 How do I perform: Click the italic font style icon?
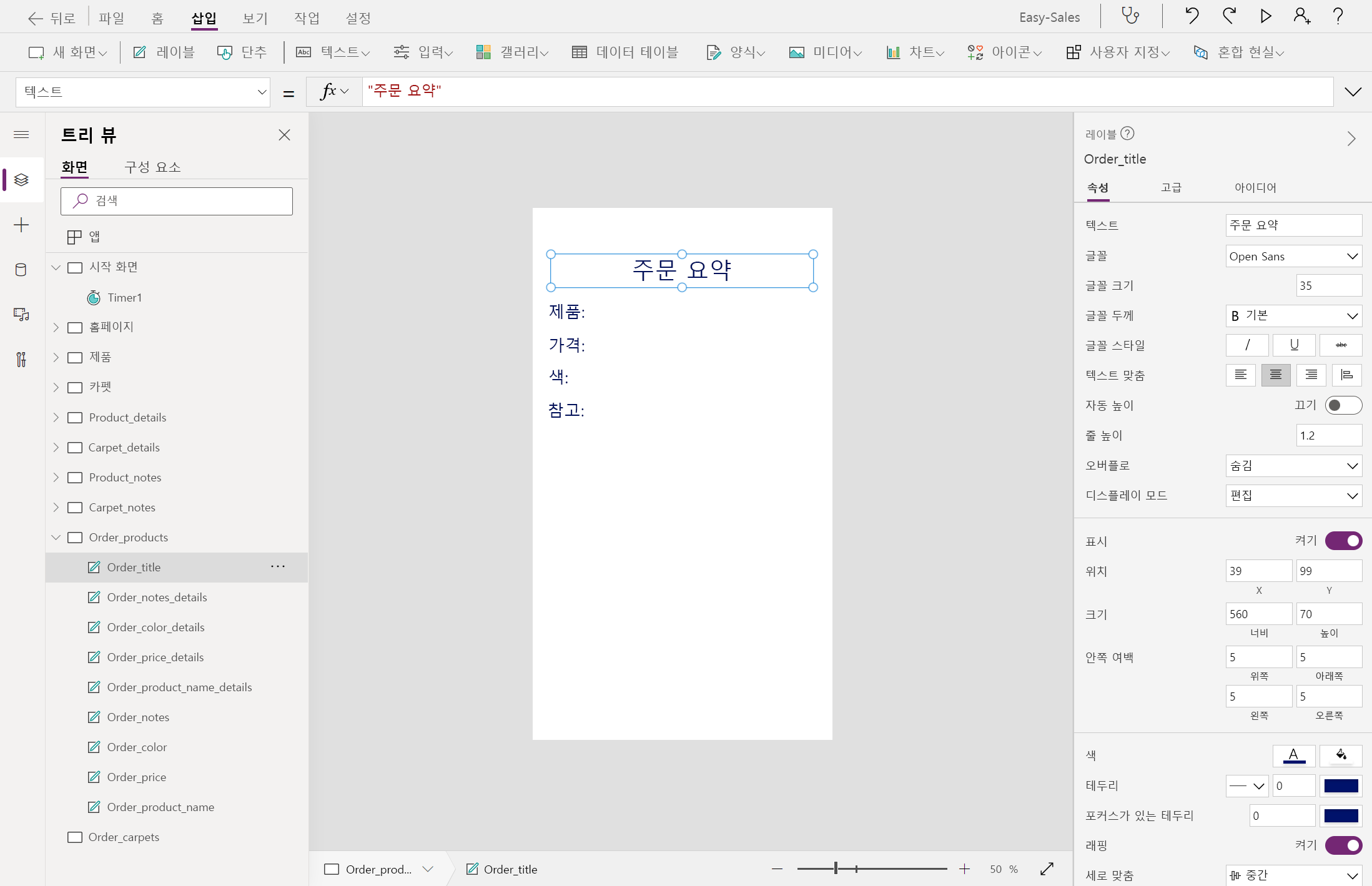[x=1247, y=345]
